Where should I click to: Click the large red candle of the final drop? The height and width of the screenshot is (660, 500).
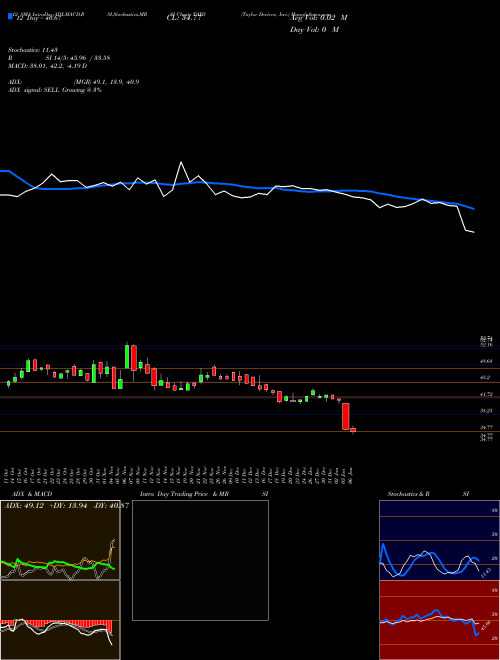(x=346, y=416)
